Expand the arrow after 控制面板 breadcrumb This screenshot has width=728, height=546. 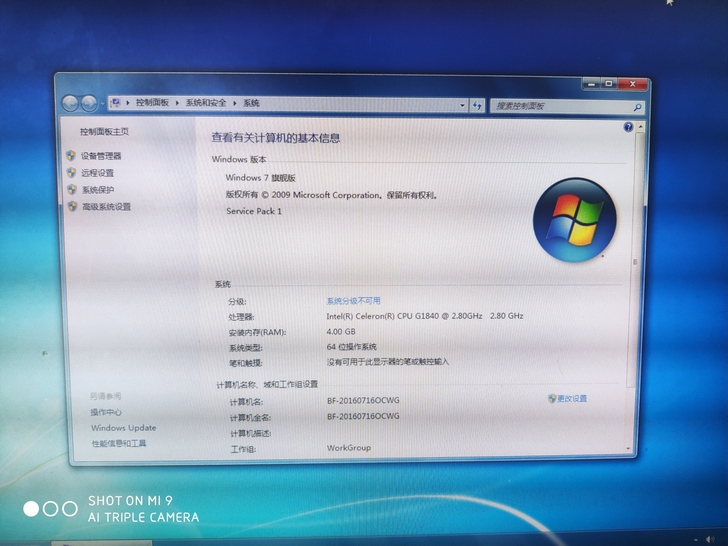click(177, 103)
